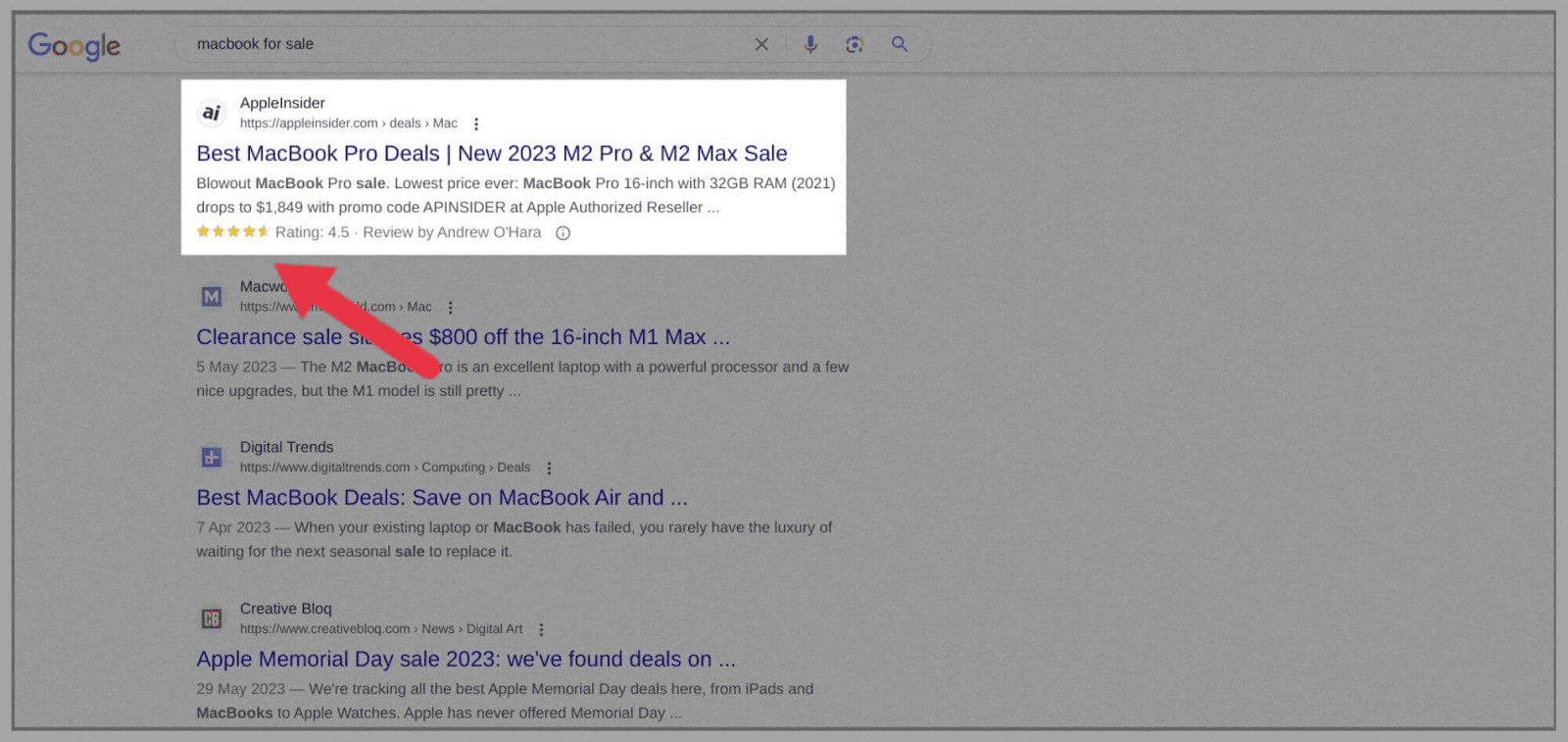This screenshot has width=1568, height=742.
Task: Open Macworld result's three-dot options
Action: coord(450,308)
